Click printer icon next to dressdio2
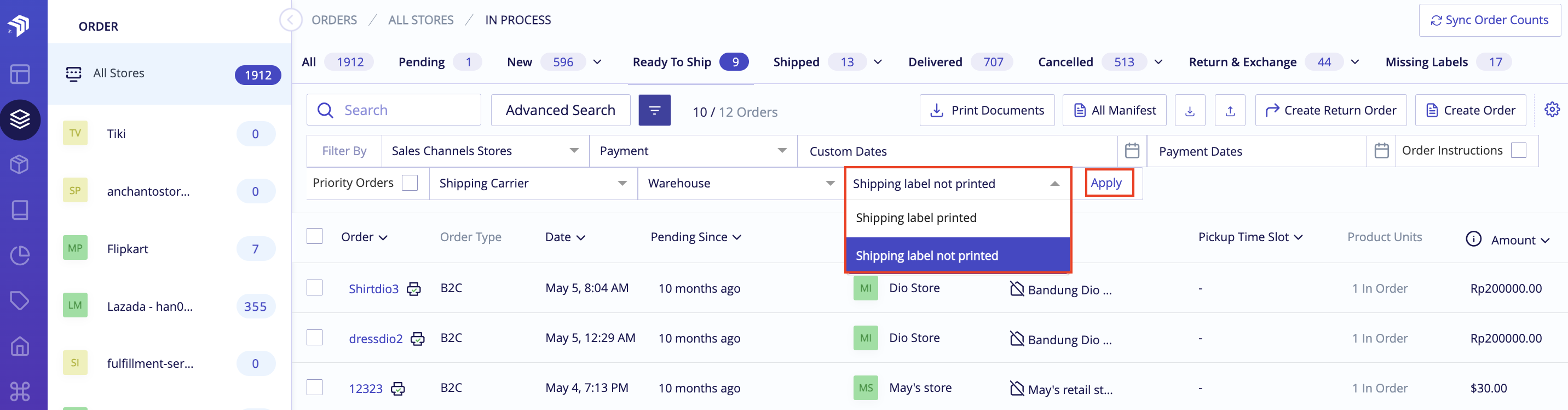 [418, 339]
